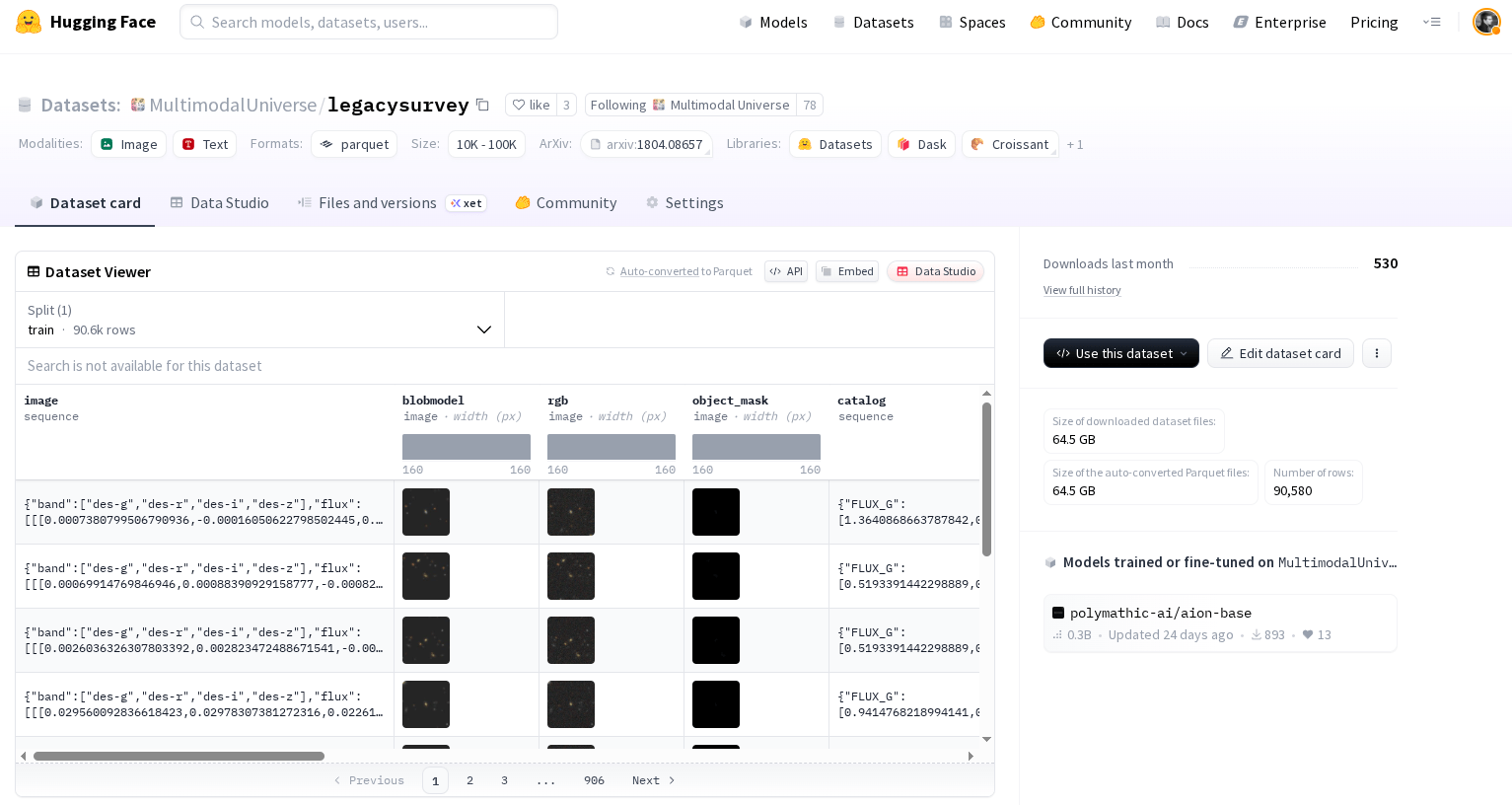Switch to the Dataset card tab

click(x=85, y=202)
